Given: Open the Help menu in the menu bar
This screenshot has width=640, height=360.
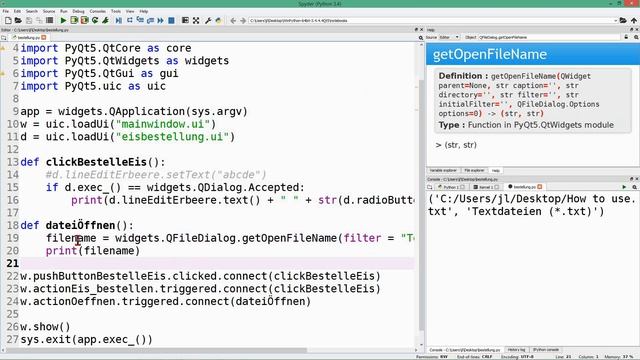Looking at the screenshot, I should pyautogui.click(x=144, y=11).
